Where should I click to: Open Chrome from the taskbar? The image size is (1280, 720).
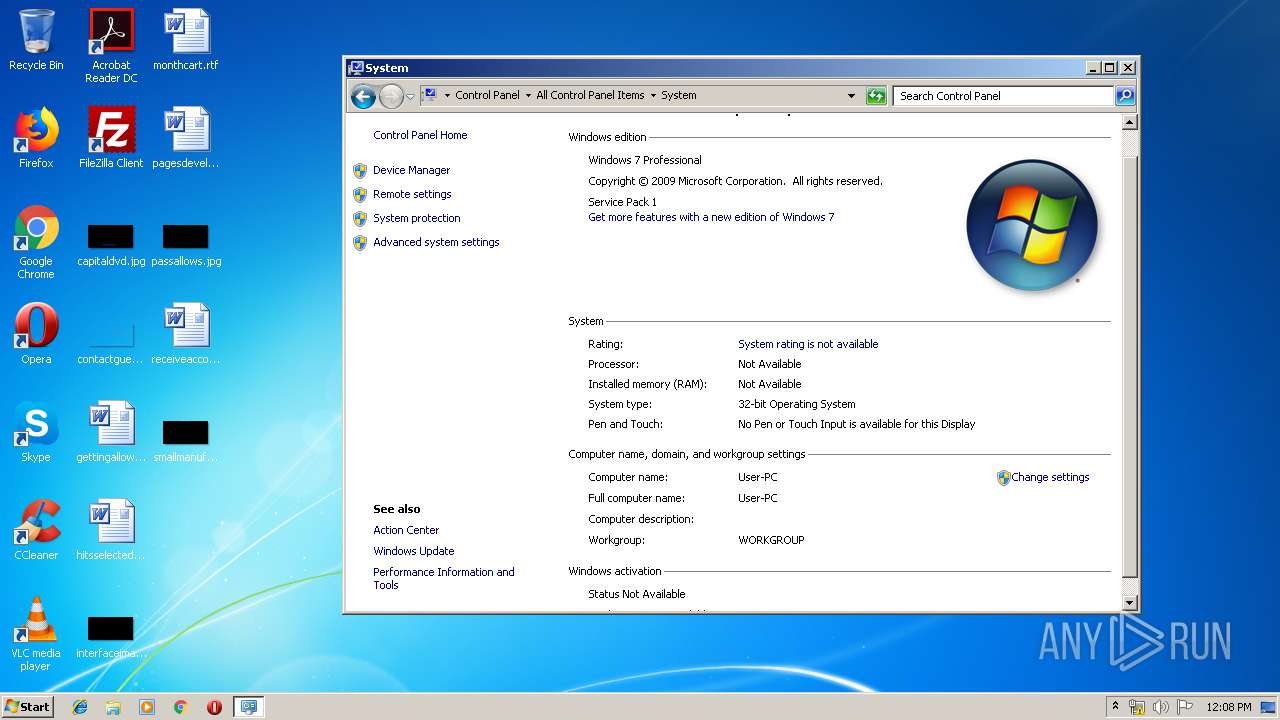tap(181, 707)
